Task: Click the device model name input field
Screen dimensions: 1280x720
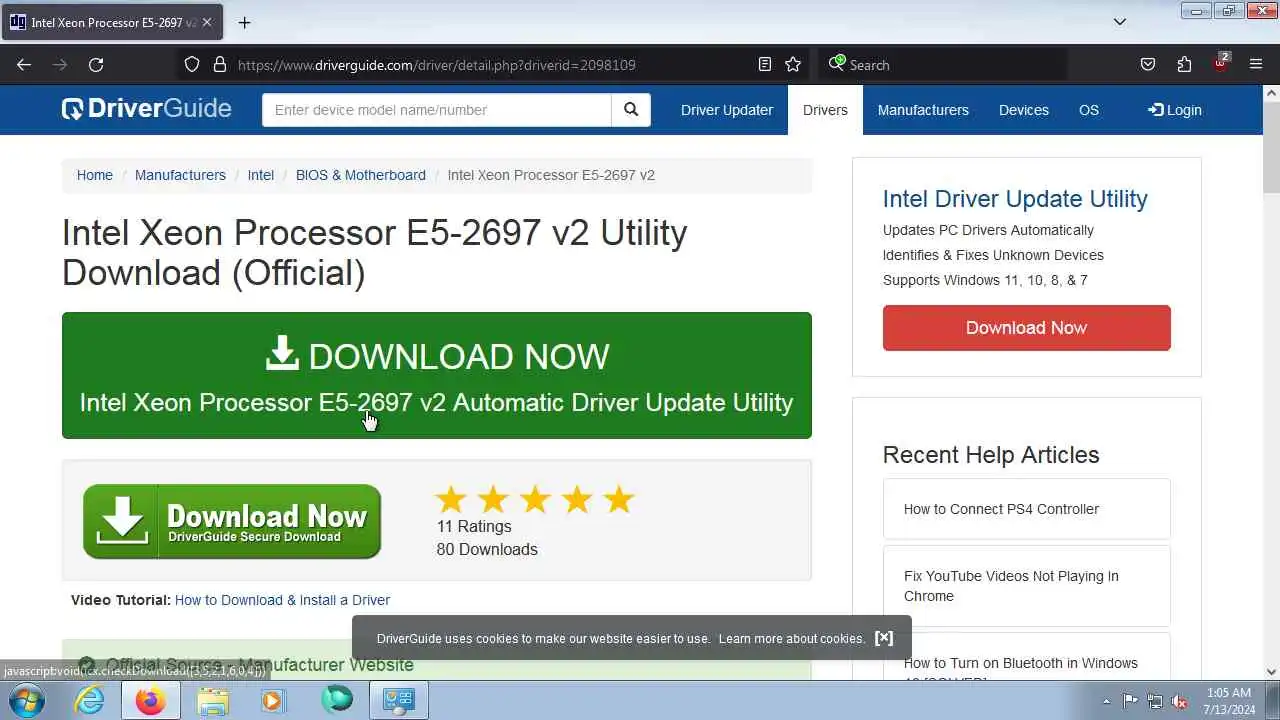Action: [x=437, y=110]
